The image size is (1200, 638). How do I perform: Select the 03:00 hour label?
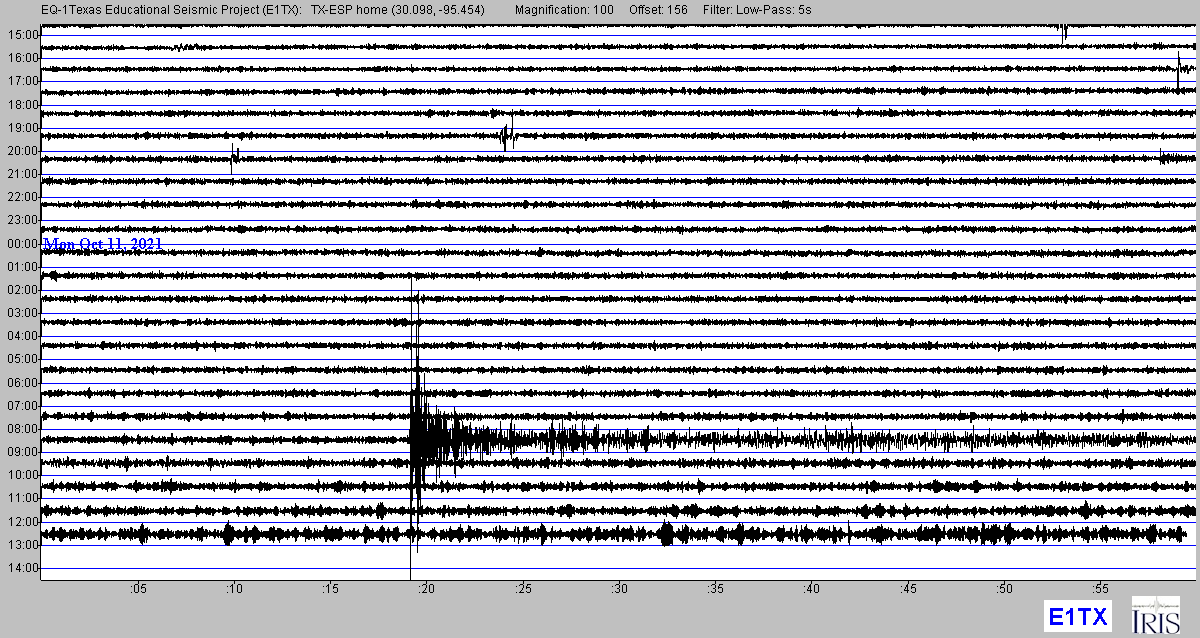click(22, 313)
